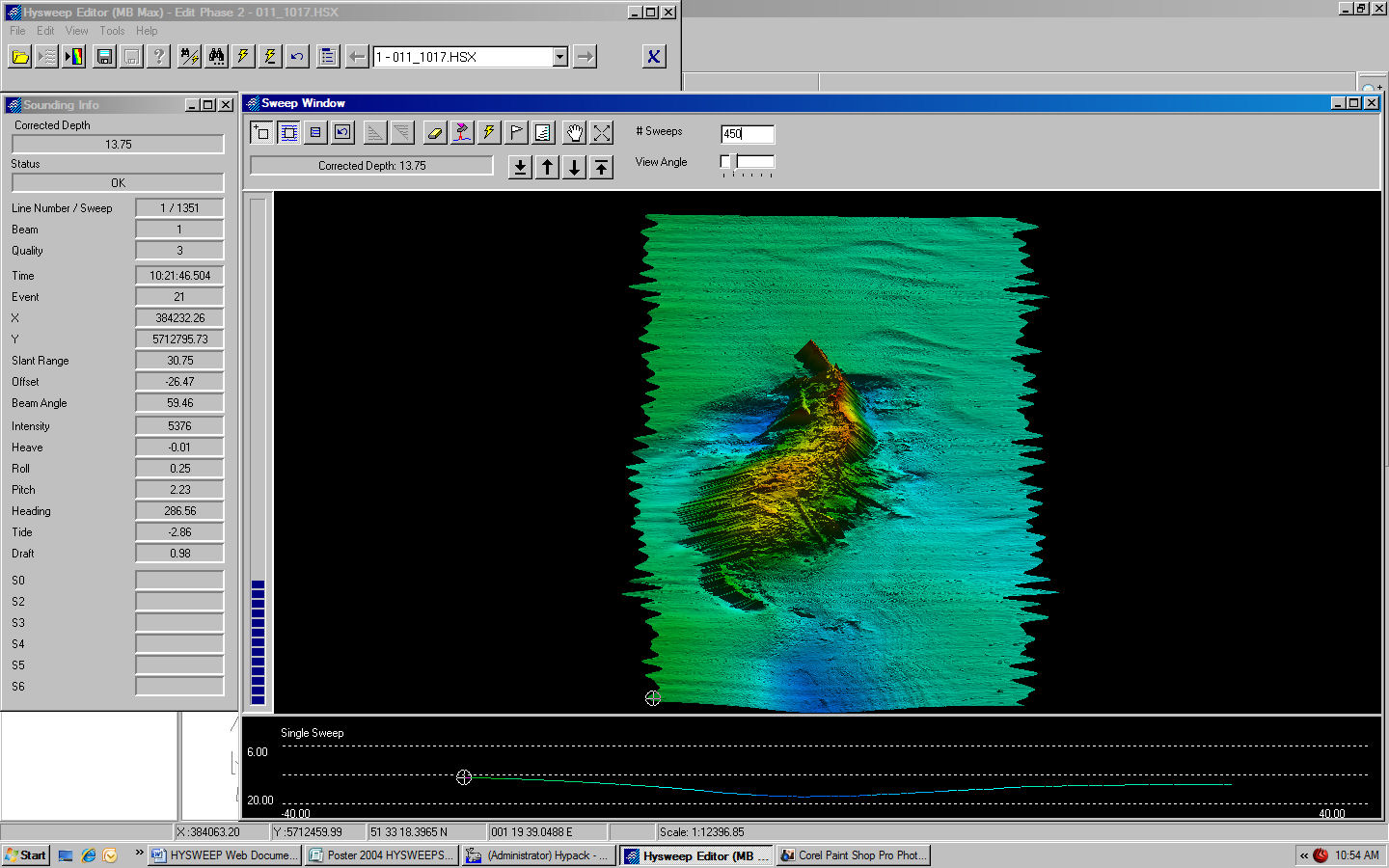This screenshot has width=1389, height=868.
Task: Click the undo icon in Sweep Window
Action: [342, 132]
